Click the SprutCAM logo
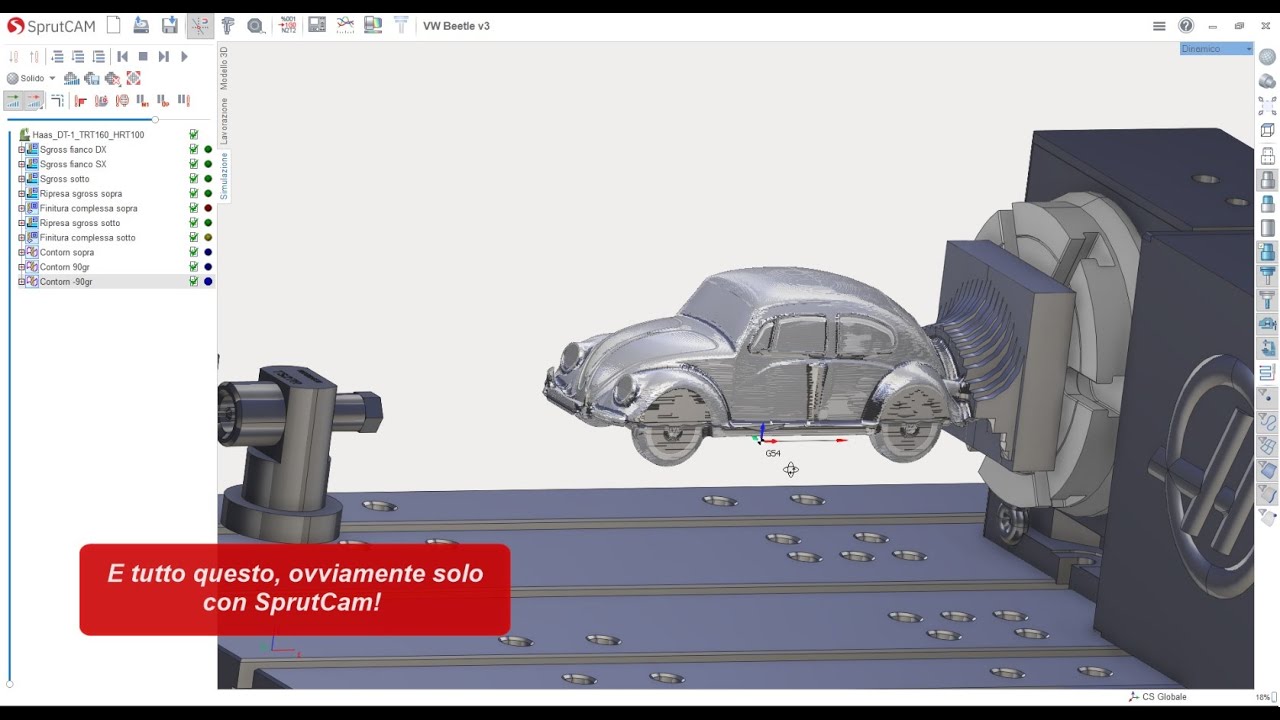The image size is (1280, 720). (51, 26)
